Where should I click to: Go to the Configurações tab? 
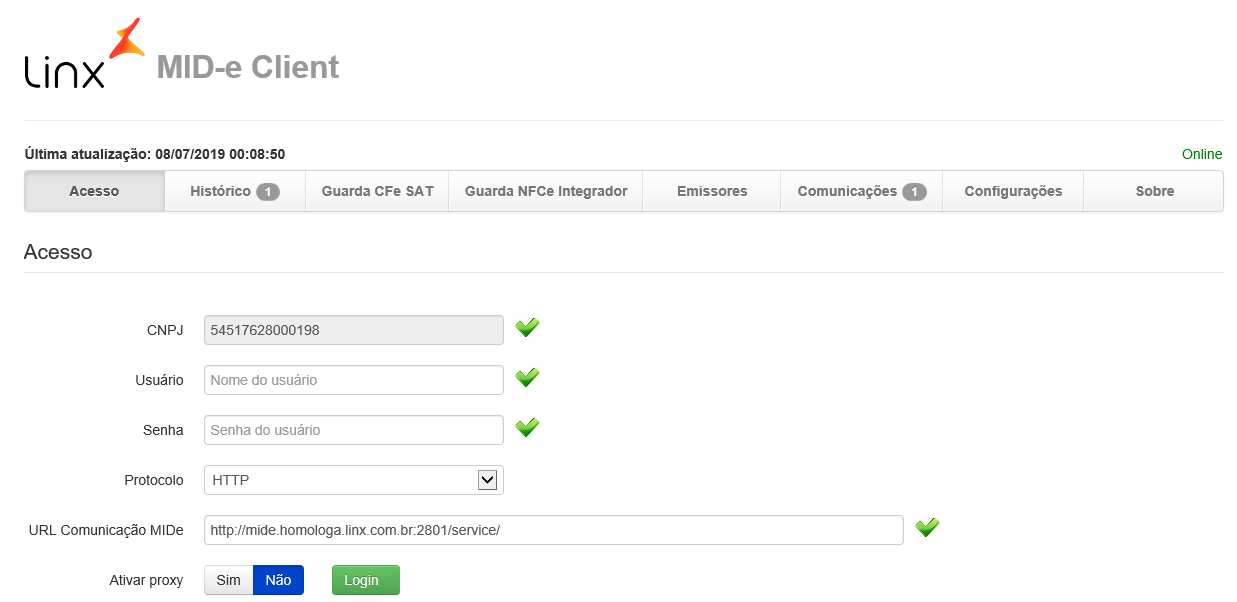[x=1012, y=191]
